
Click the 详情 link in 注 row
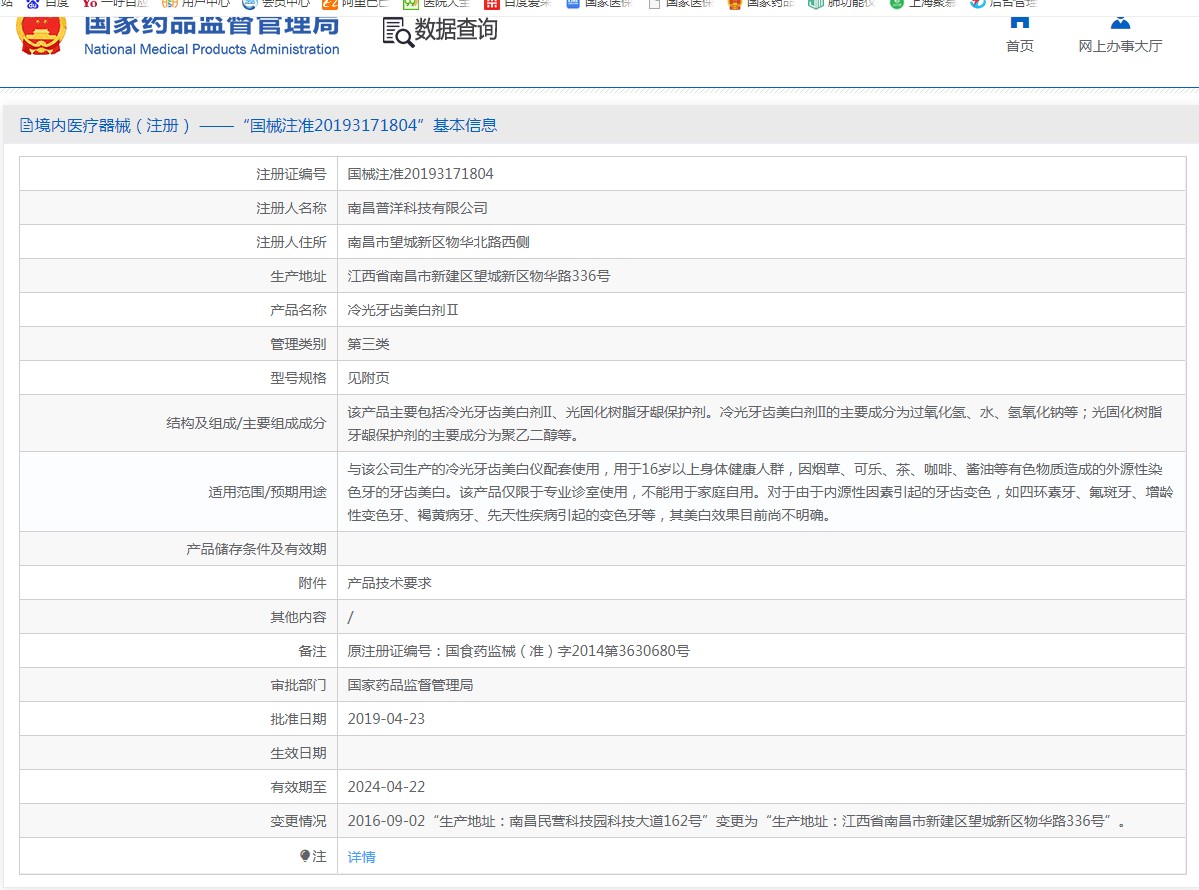(361, 857)
